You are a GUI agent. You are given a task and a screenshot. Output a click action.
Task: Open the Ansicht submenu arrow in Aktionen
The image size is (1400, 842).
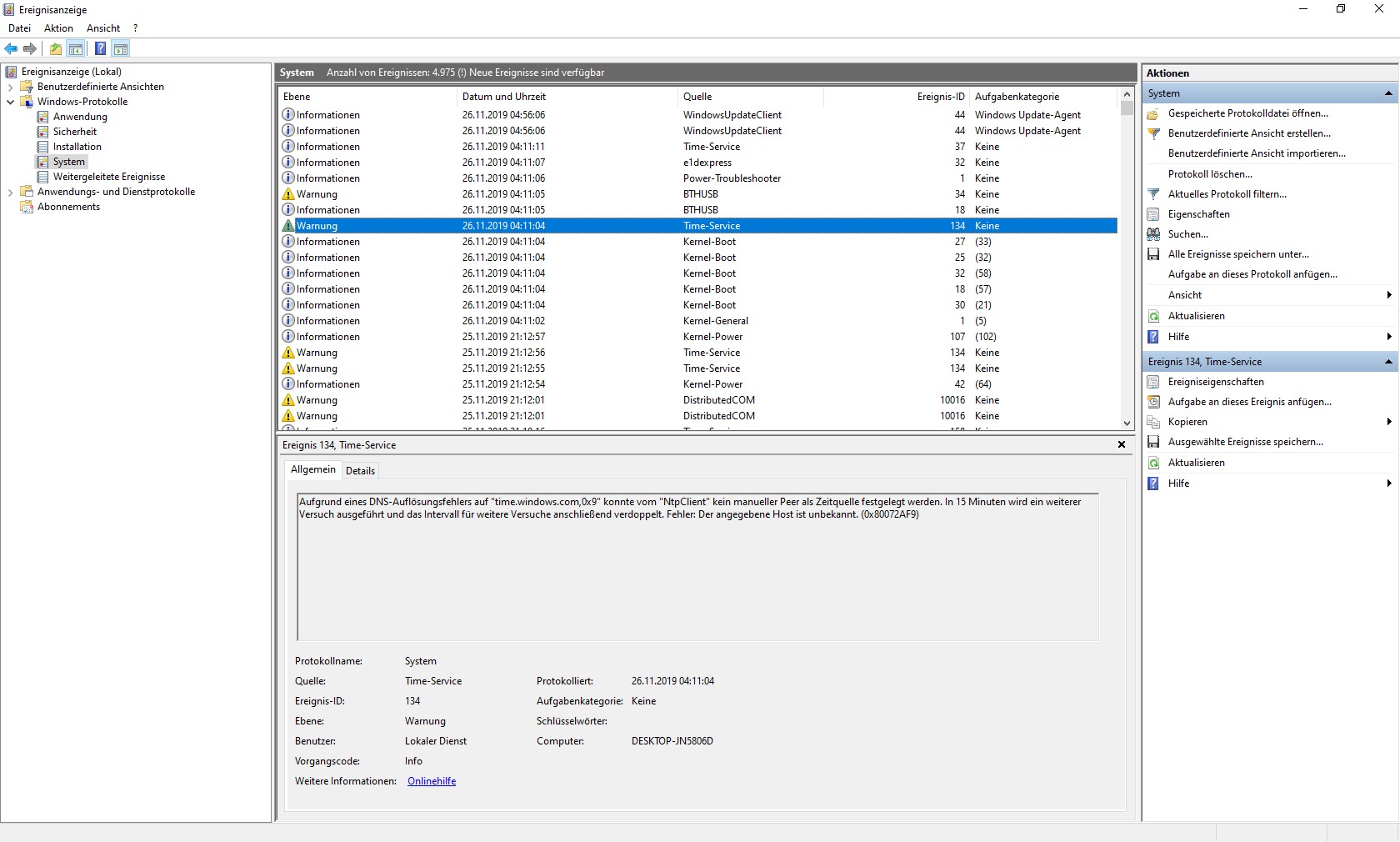pyautogui.click(x=1389, y=295)
